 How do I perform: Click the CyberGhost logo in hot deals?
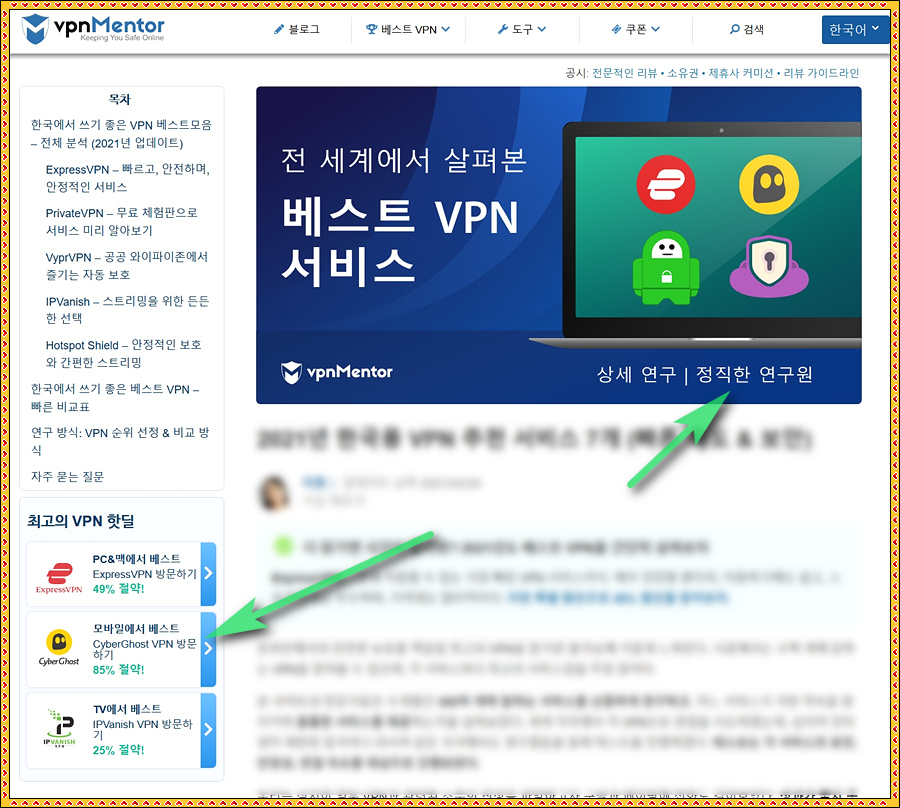pos(59,647)
